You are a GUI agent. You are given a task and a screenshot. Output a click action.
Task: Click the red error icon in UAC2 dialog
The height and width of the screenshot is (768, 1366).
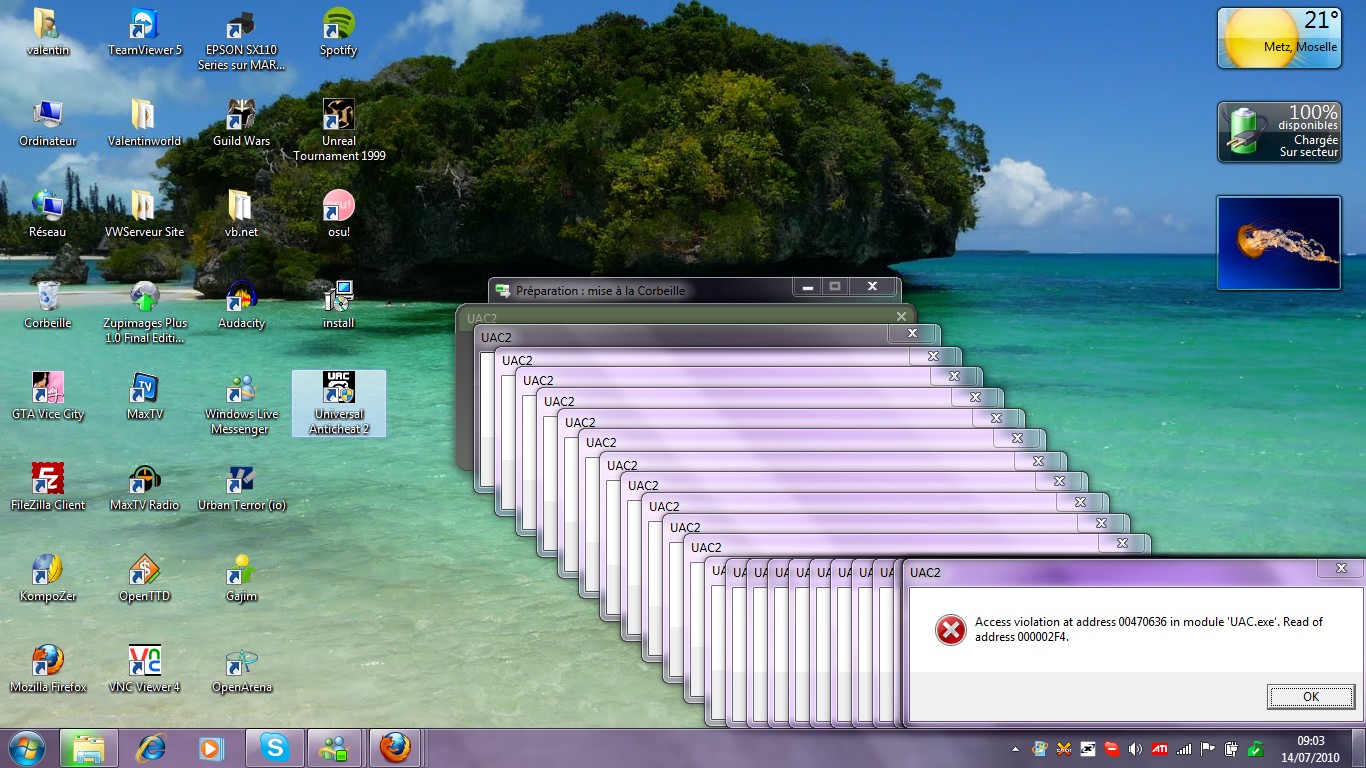pos(950,629)
